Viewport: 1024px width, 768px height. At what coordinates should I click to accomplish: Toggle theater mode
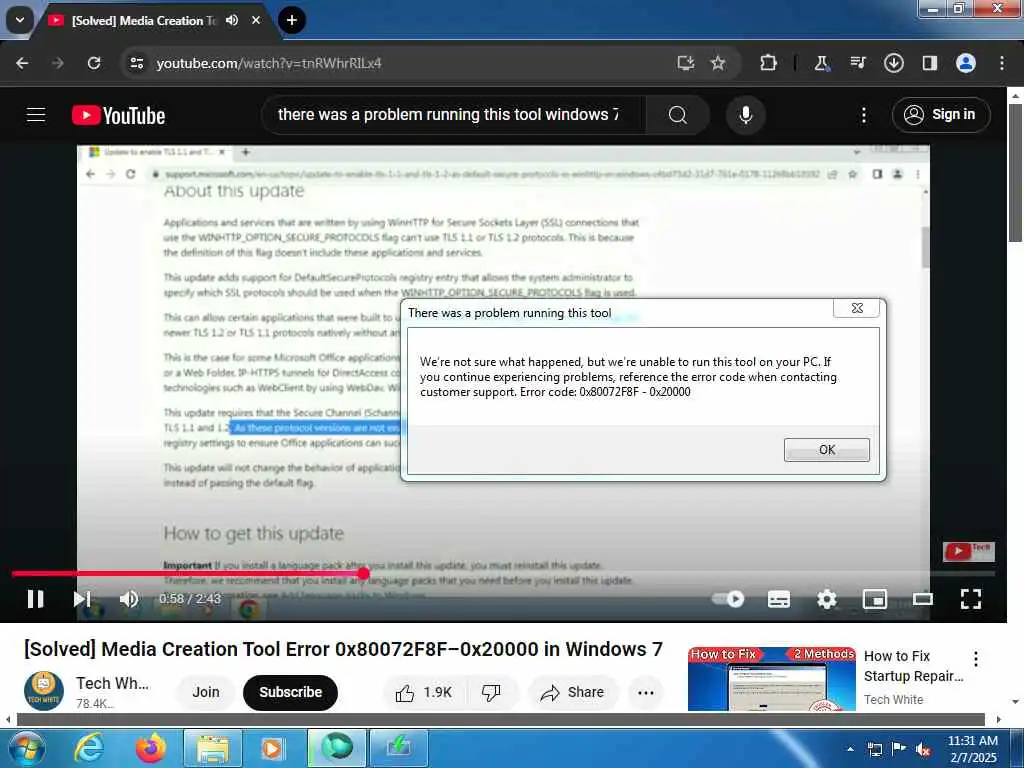pos(923,599)
